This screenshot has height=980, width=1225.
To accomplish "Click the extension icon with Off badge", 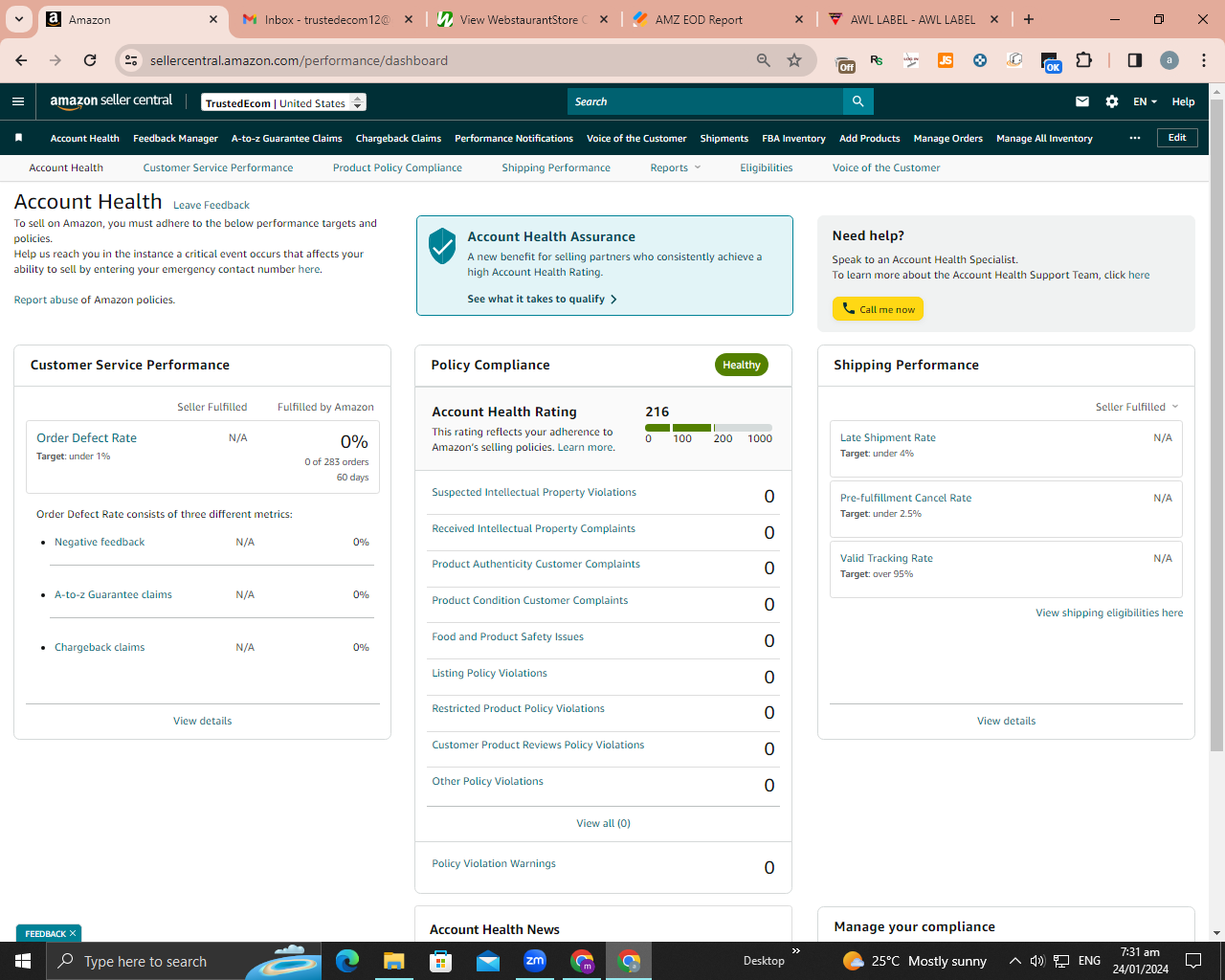I will (x=845, y=63).
